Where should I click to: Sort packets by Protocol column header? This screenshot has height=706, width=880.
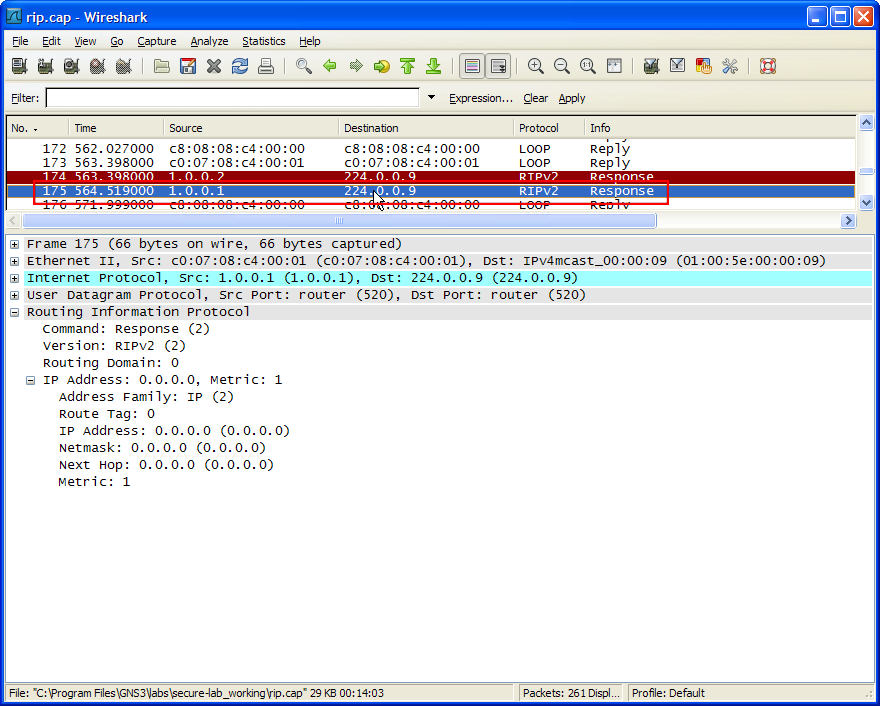coord(549,128)
